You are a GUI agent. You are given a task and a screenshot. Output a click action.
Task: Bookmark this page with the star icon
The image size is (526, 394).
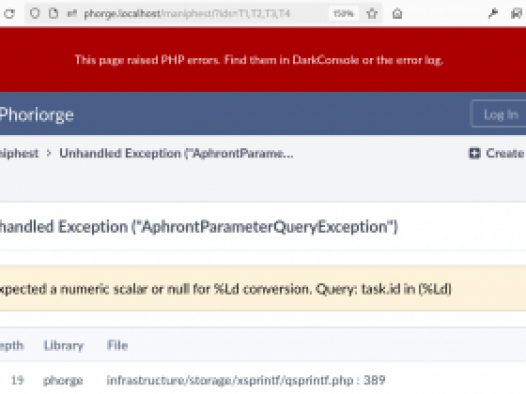pos(372,14)
